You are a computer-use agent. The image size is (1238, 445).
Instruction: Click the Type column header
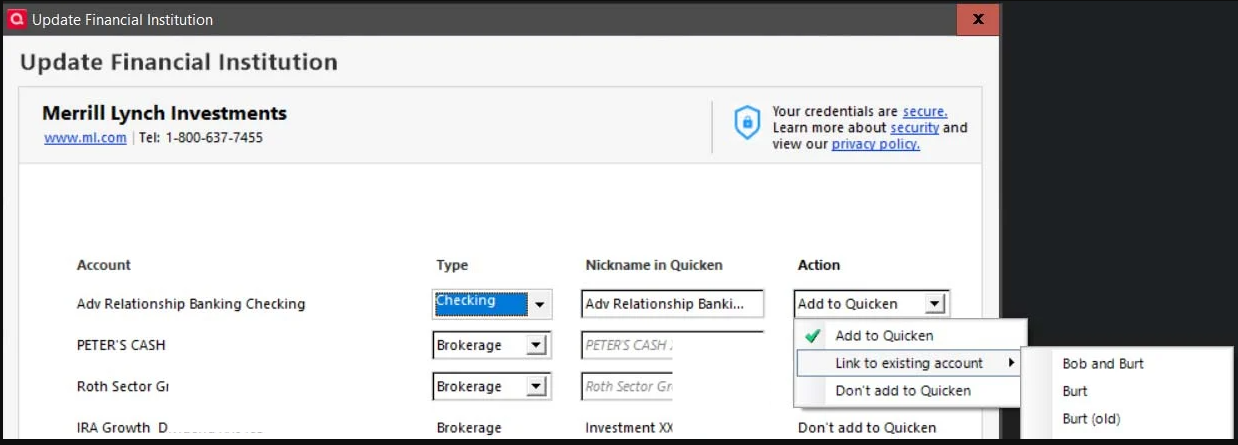(452, 265)
